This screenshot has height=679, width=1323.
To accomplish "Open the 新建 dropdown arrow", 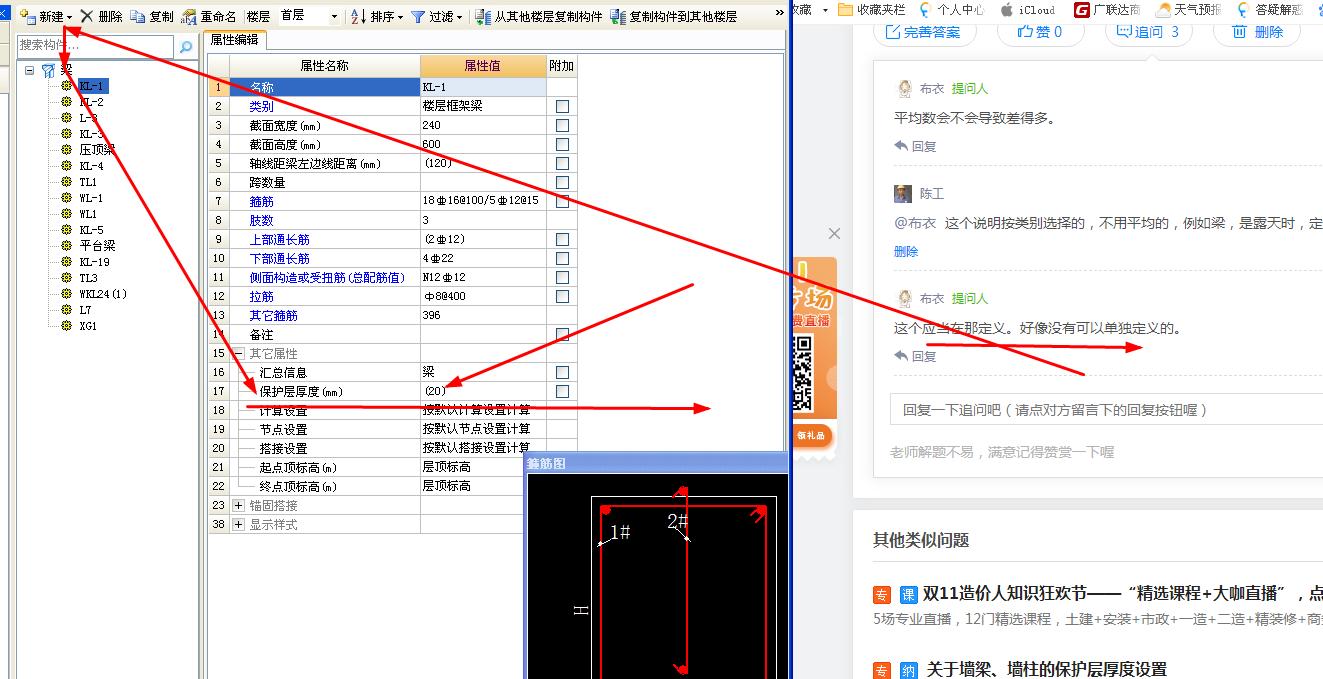I will coord(69,17).
